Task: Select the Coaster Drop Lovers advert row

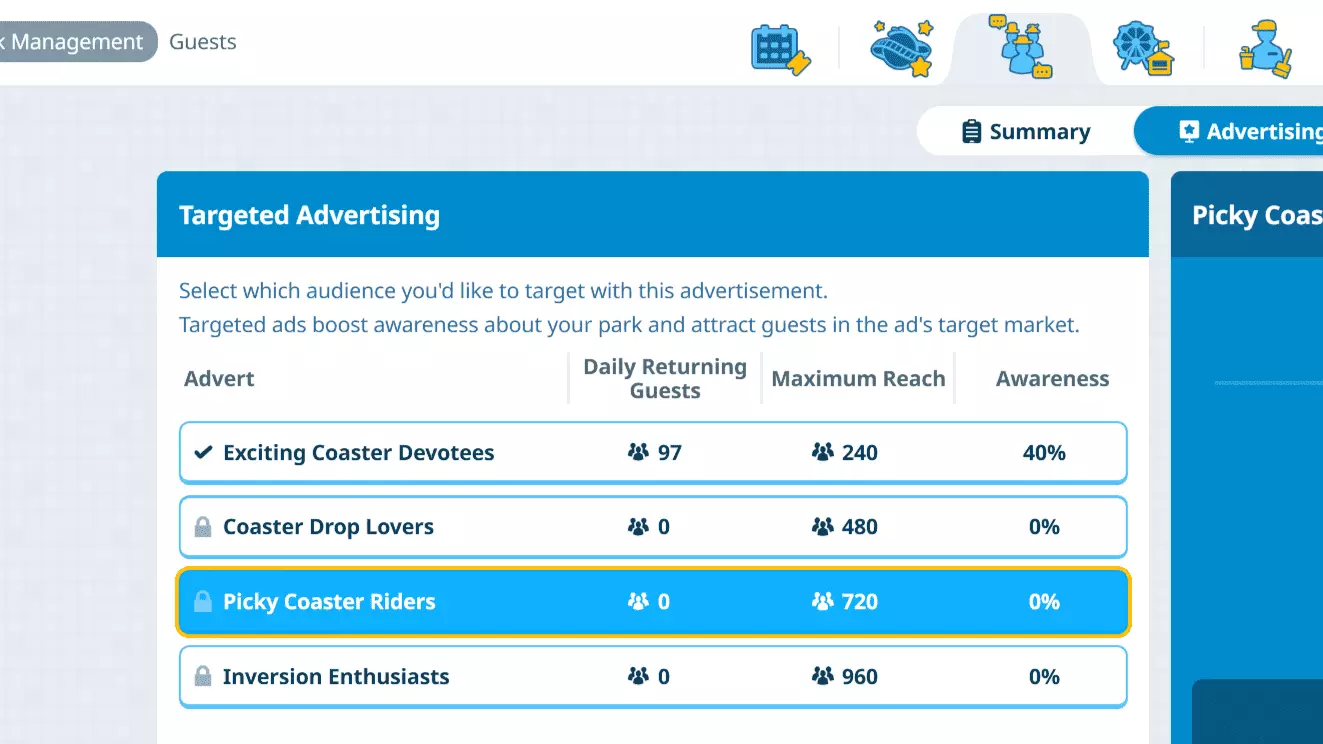Action: pyautogui.click(x=652, y=527)
